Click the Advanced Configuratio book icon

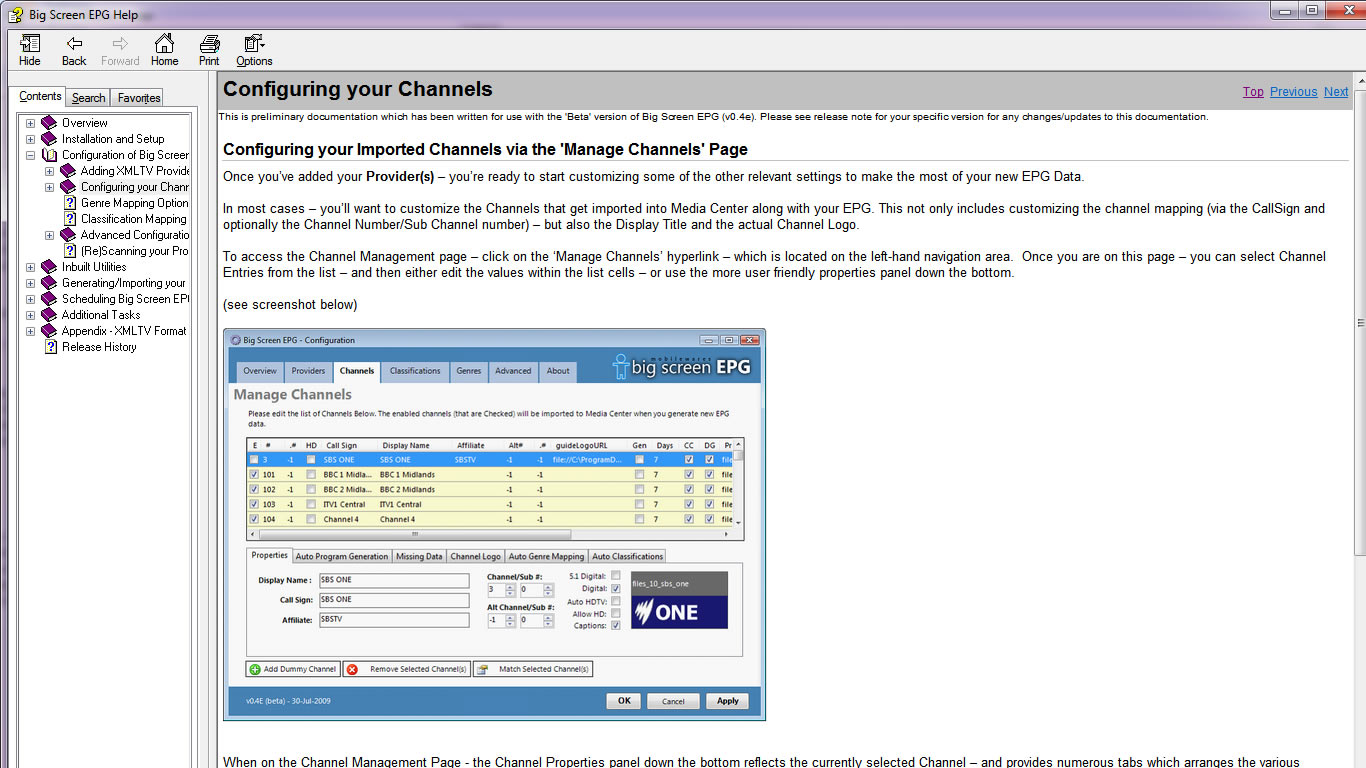[68, 235]
